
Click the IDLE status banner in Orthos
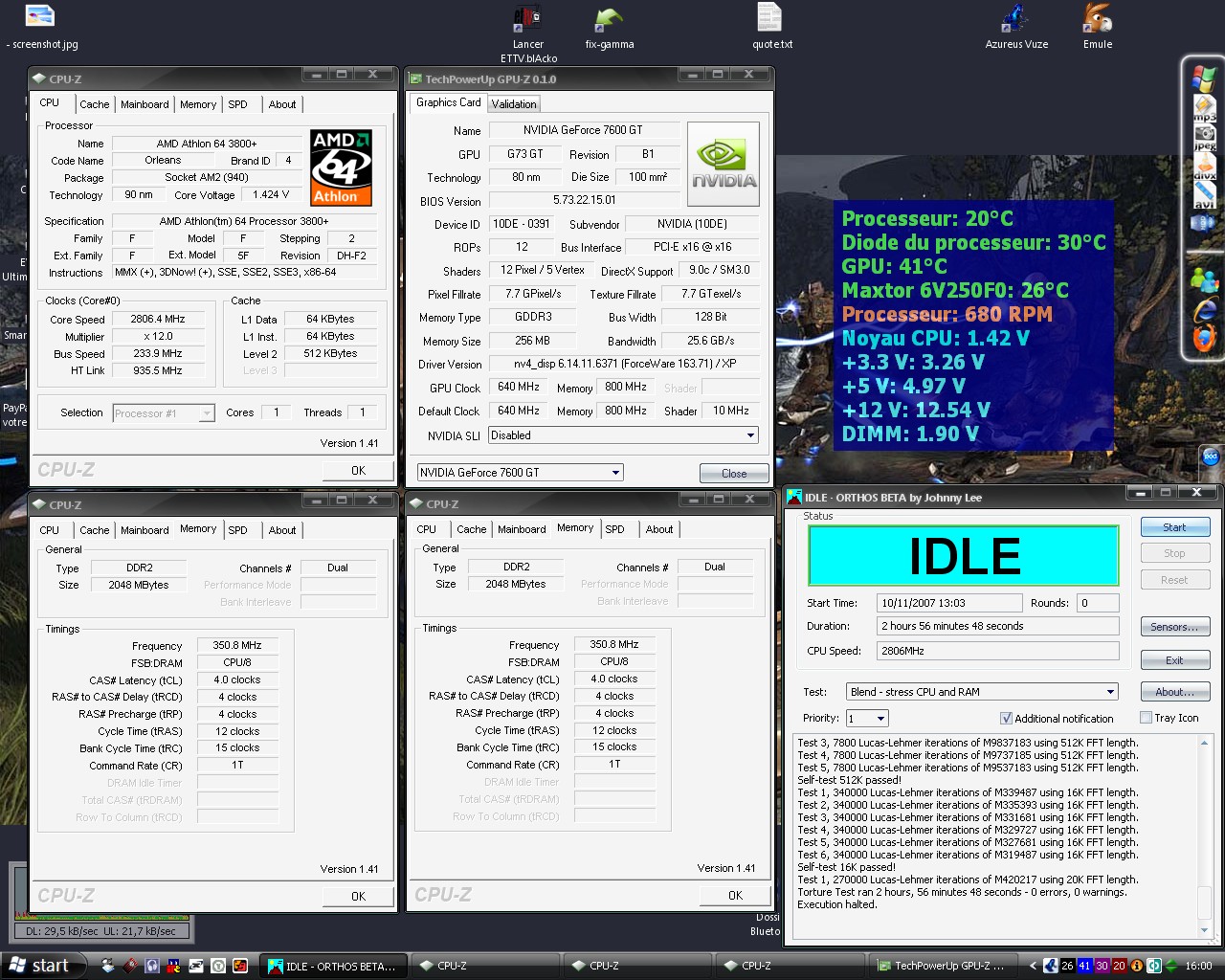[964, 556]
